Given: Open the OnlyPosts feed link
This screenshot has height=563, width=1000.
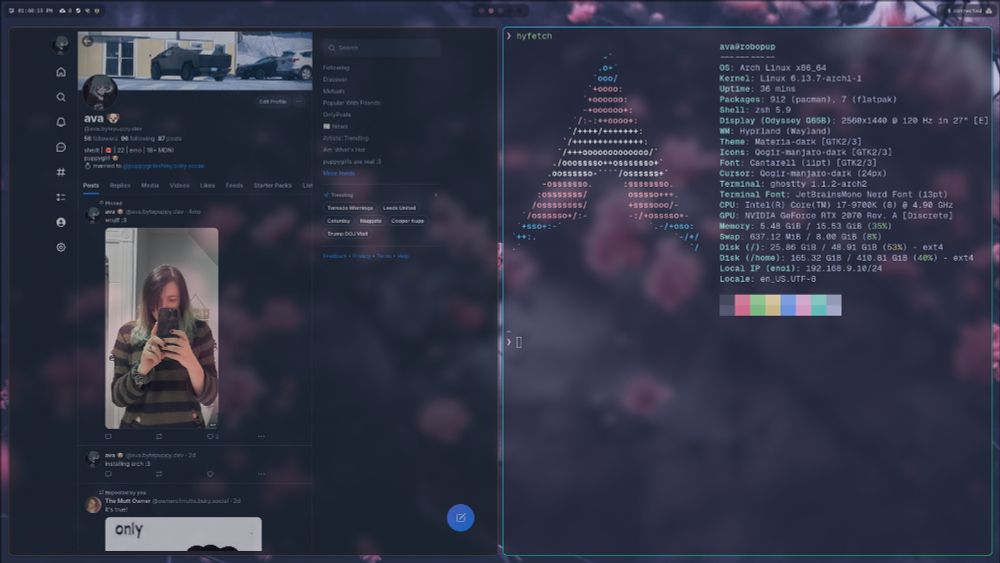Looking at the screenshot, I should tap(337, 115).
